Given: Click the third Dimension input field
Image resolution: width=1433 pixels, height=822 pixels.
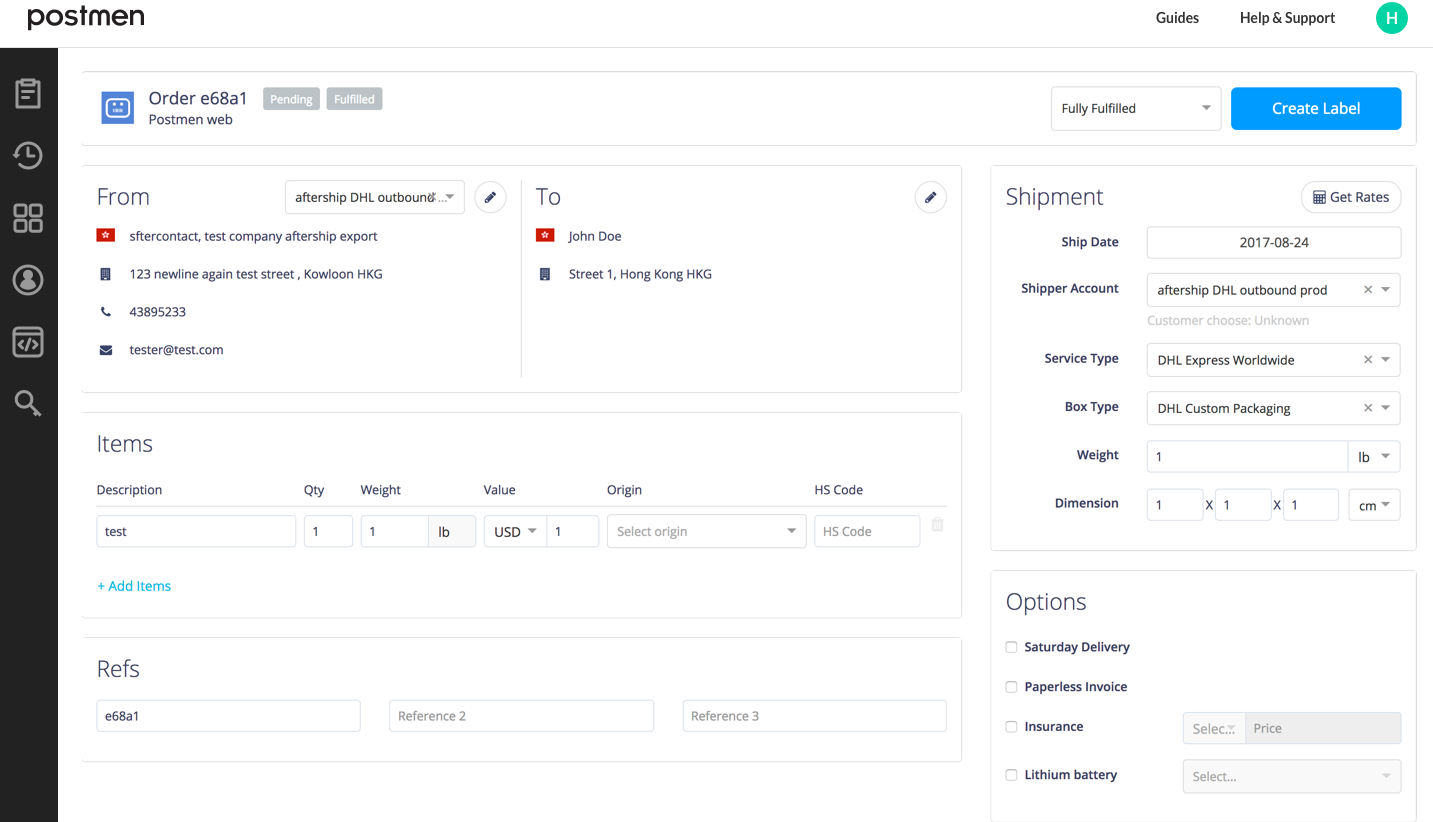Looking at the screenshot, I should (1311, 505).
